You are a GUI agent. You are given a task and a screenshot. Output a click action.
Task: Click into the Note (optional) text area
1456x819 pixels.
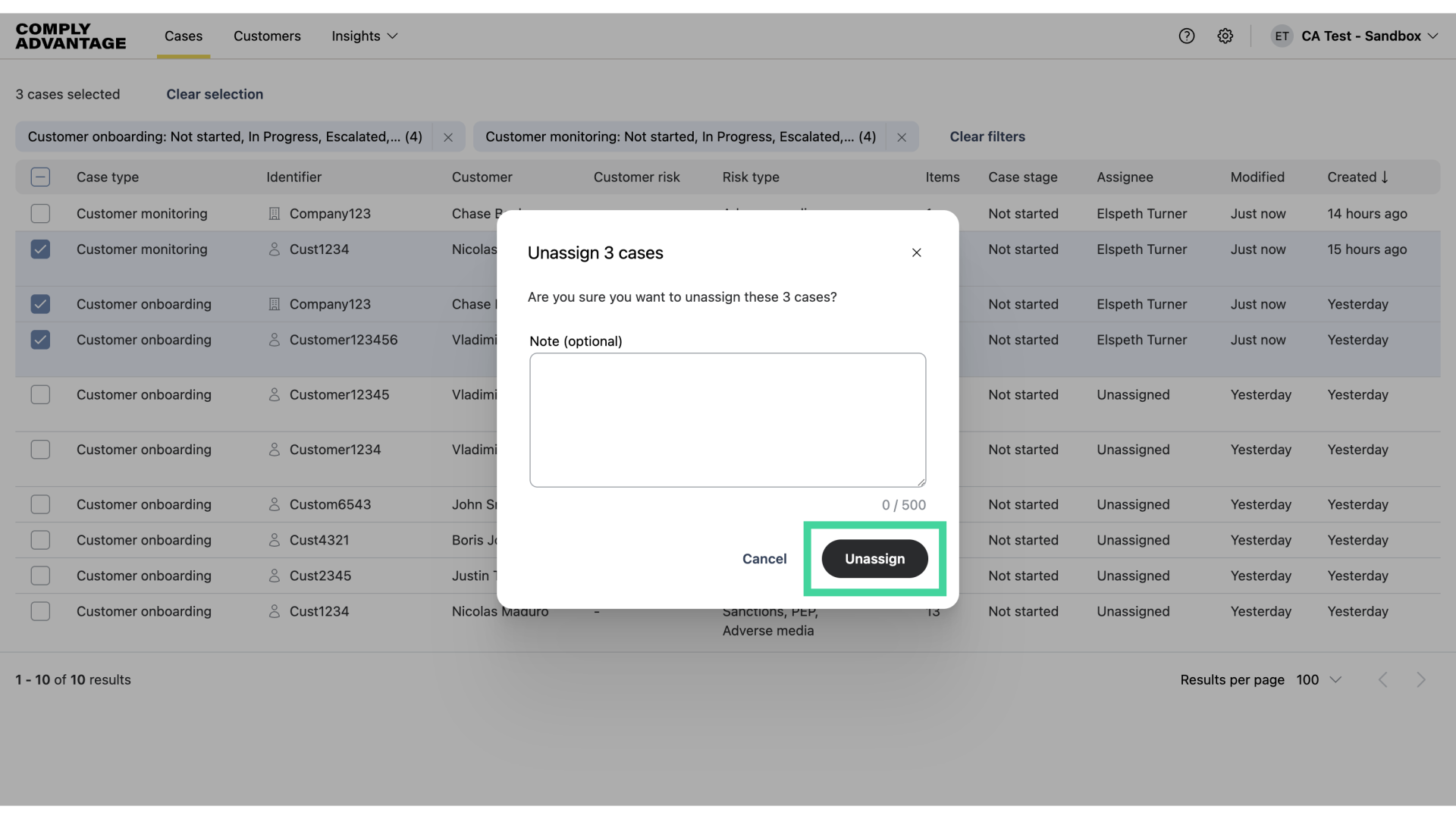[x=727, y=419]
